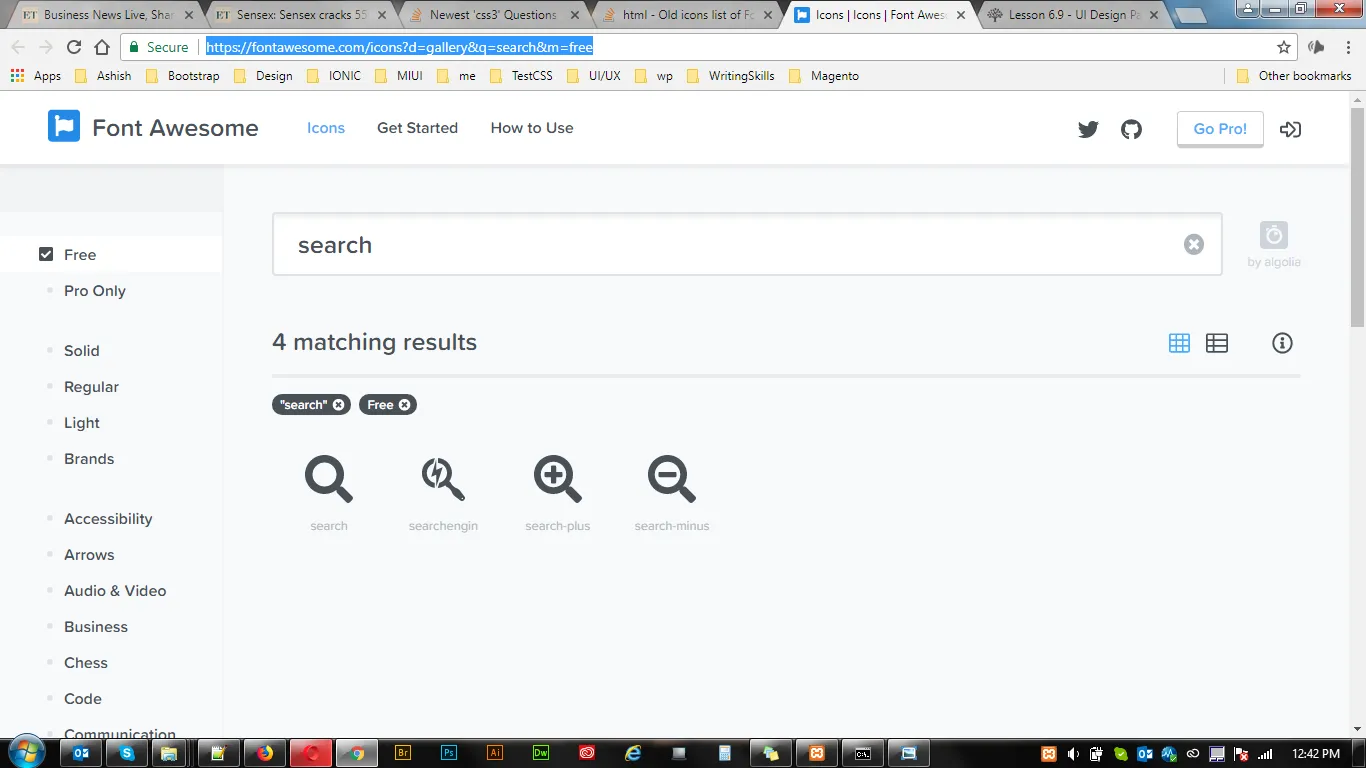
Task: Open the Icons nav item
Action: click(326, 128)
